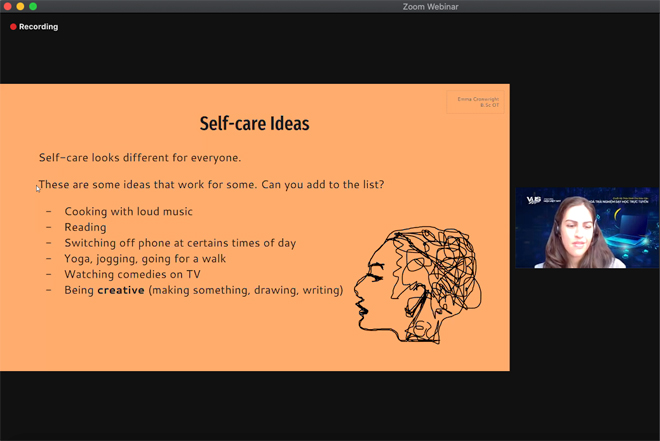Select the presenter's webcam video thumbnail
Screen dimensions: 660x441
pyautogui.click(x=586, y=228)
